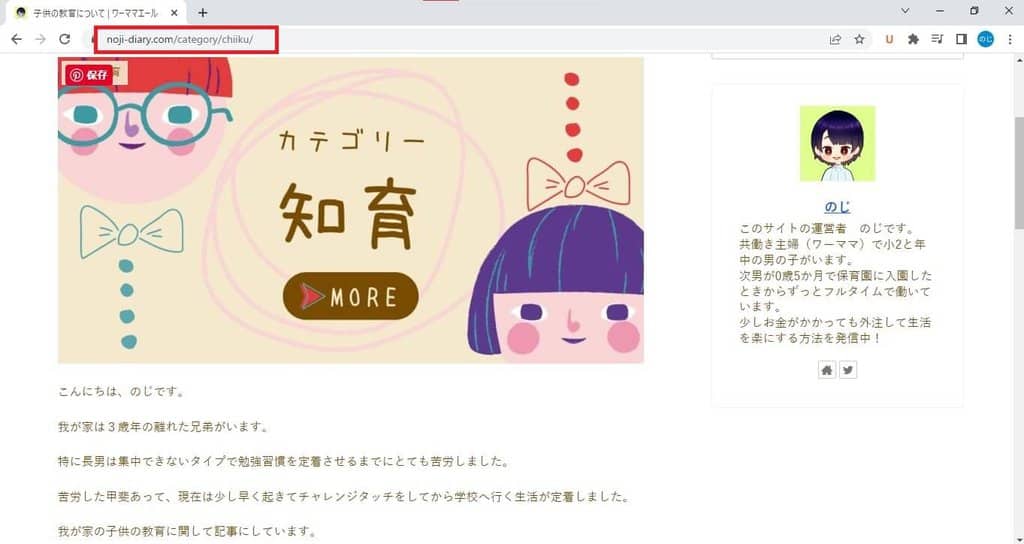Expand the tab search chevron

(x=905, y=11)
